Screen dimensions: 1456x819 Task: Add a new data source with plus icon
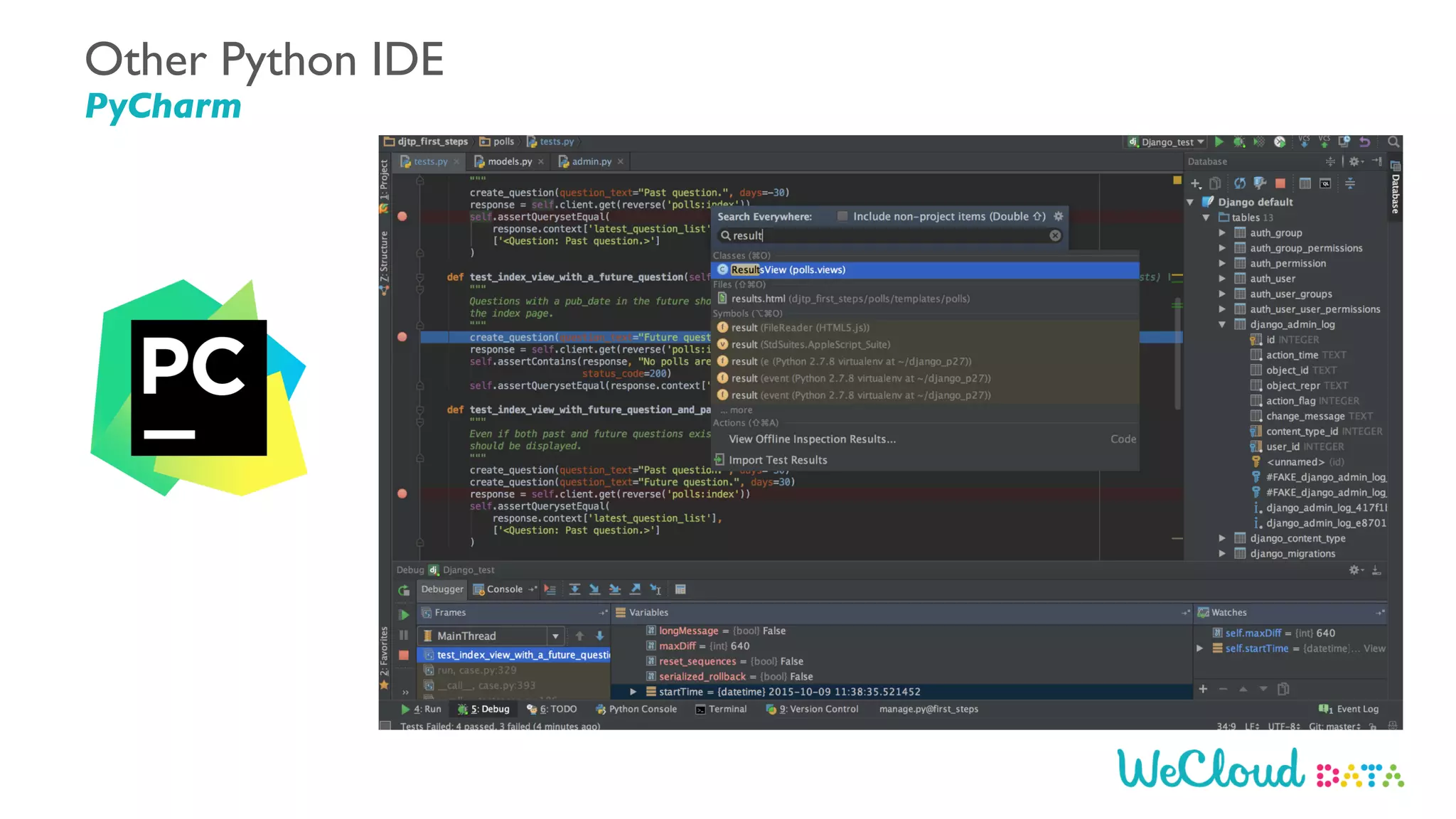[x=1196, y=183]
